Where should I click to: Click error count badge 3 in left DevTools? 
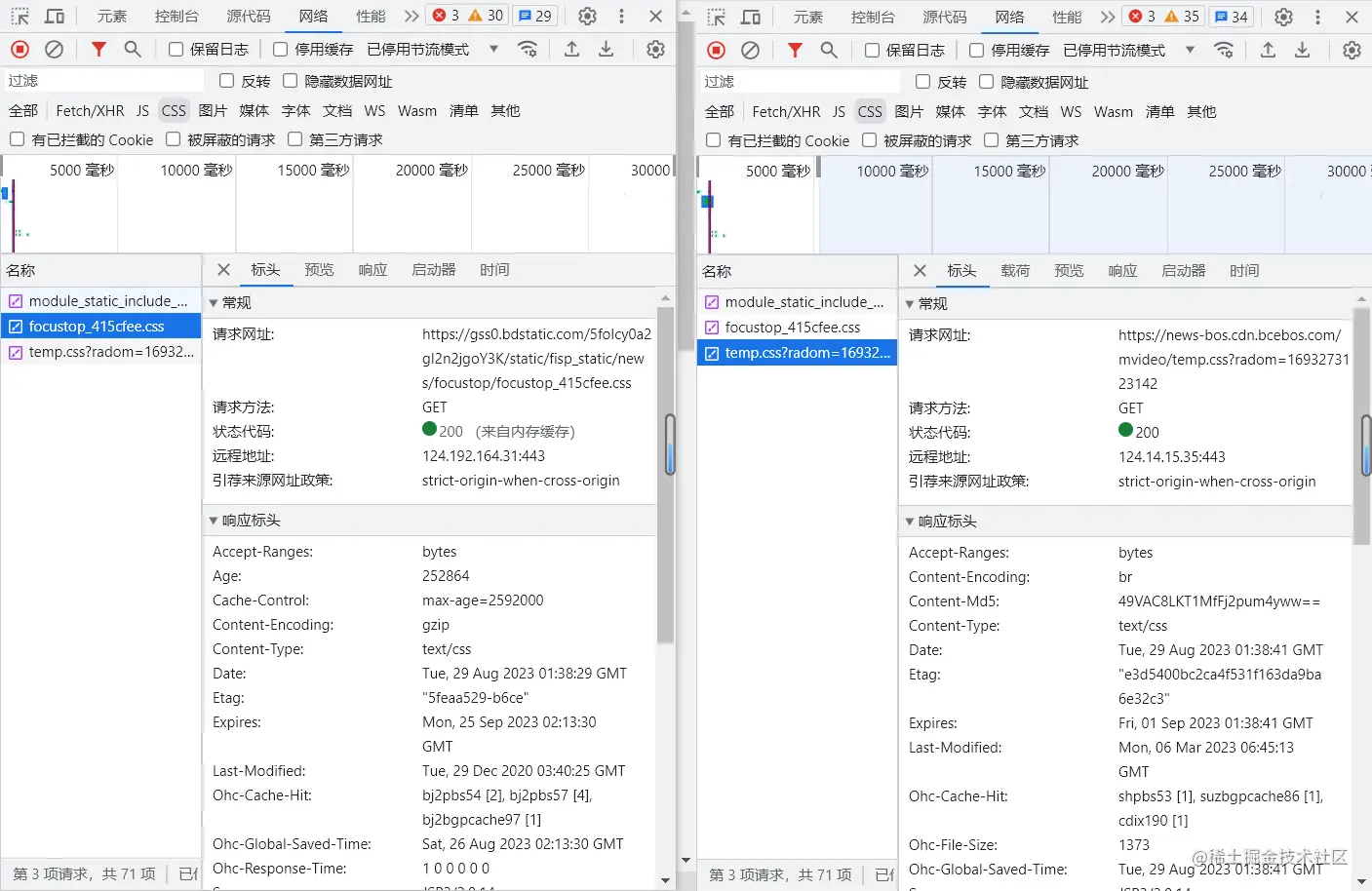[x=446, y=16]
